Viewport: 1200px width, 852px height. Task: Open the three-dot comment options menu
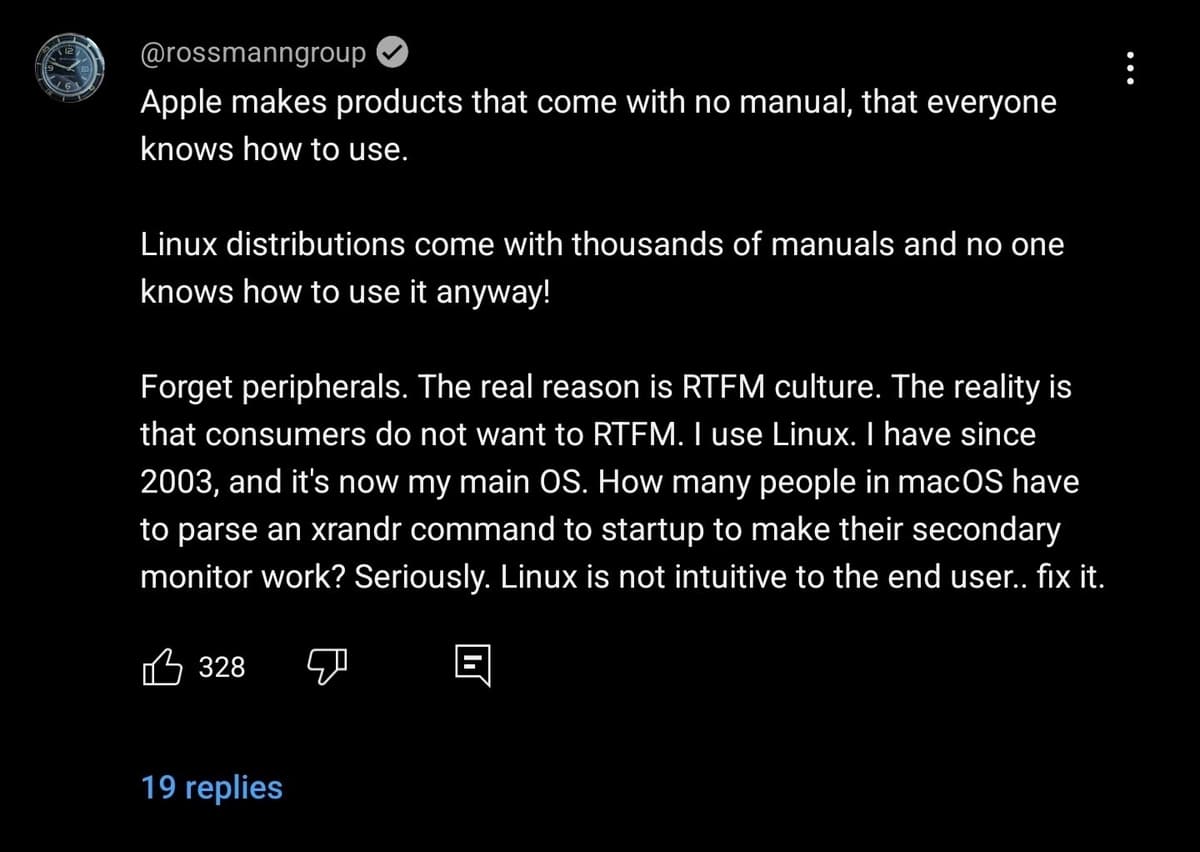coord(1131,68)
